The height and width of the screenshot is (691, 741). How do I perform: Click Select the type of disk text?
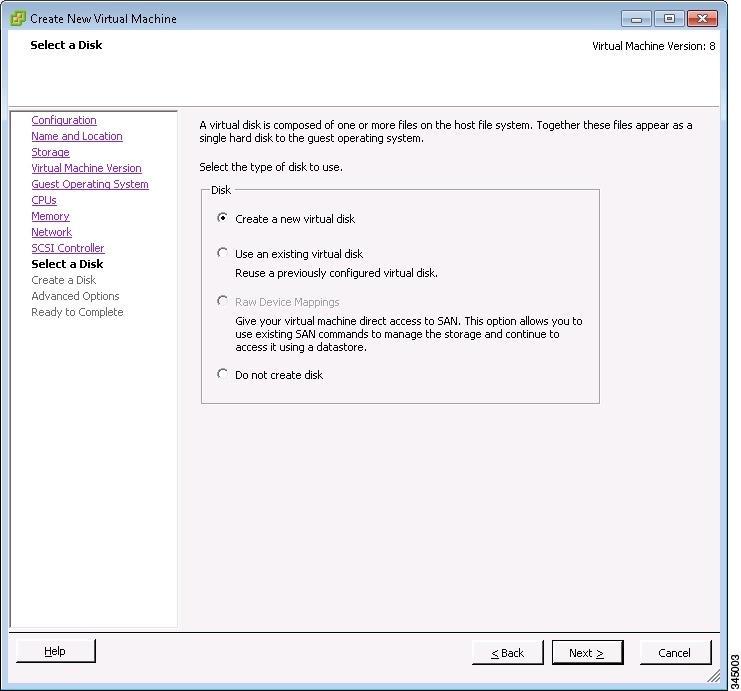pos(271,167)
